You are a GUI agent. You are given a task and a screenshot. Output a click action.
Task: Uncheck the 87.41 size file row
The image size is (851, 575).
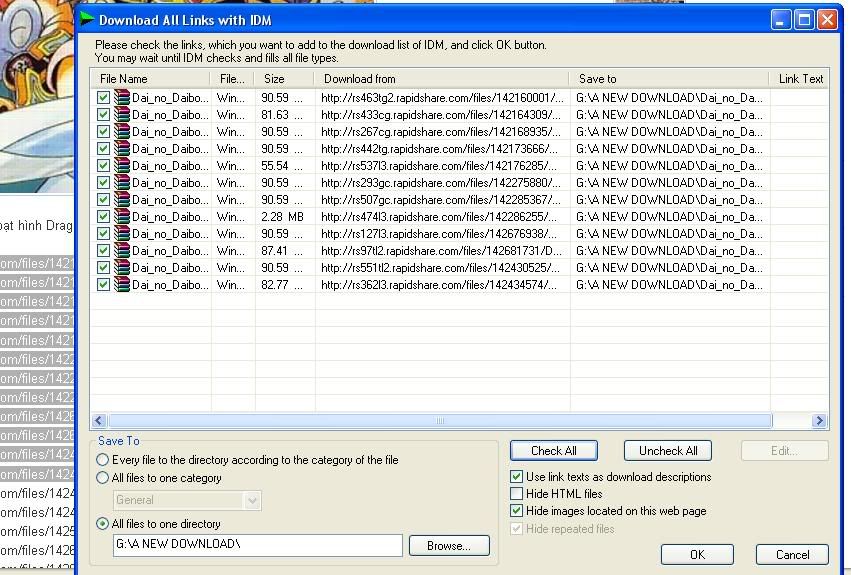(103, 250)
